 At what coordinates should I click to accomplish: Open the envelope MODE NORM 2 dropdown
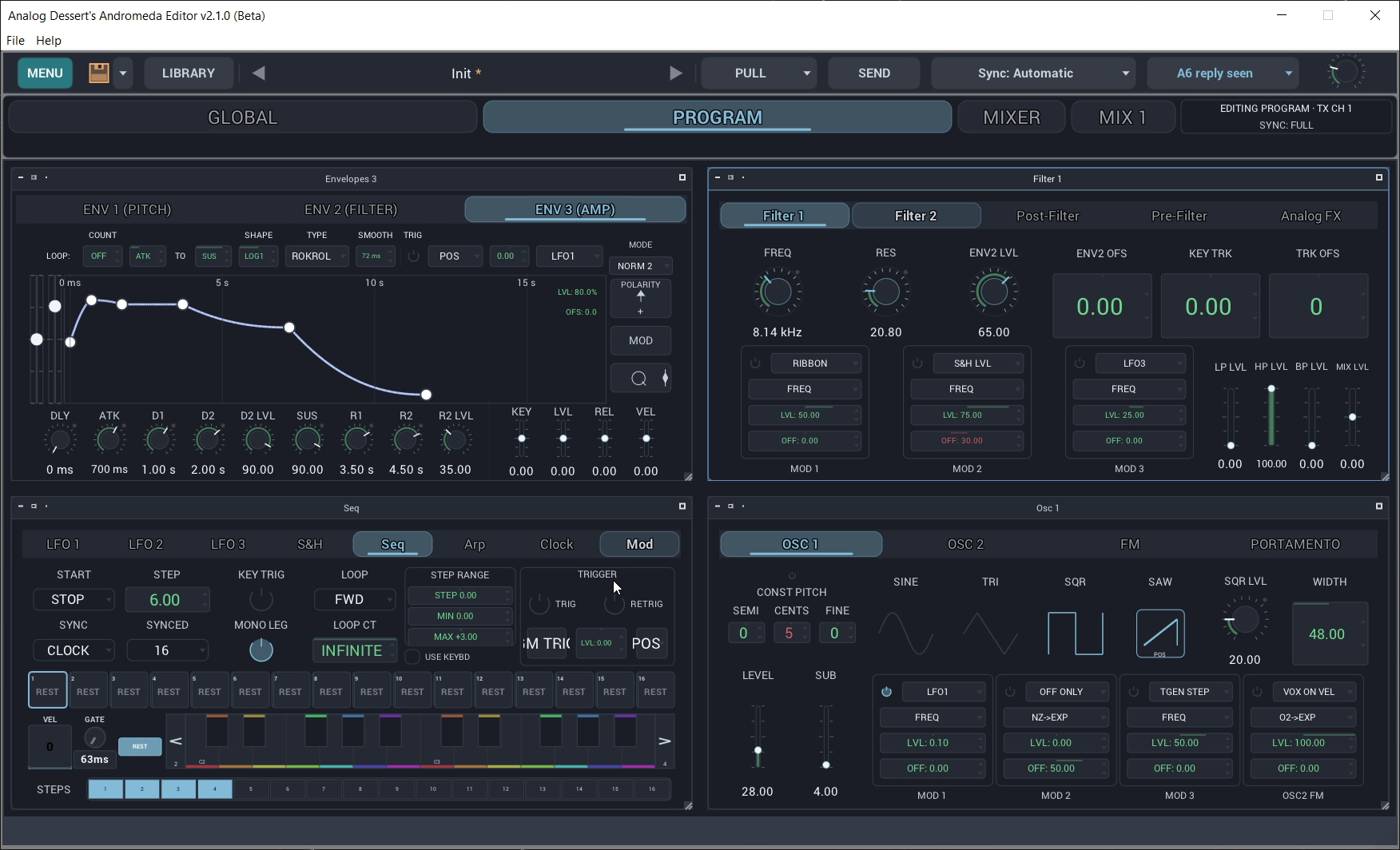640,266
